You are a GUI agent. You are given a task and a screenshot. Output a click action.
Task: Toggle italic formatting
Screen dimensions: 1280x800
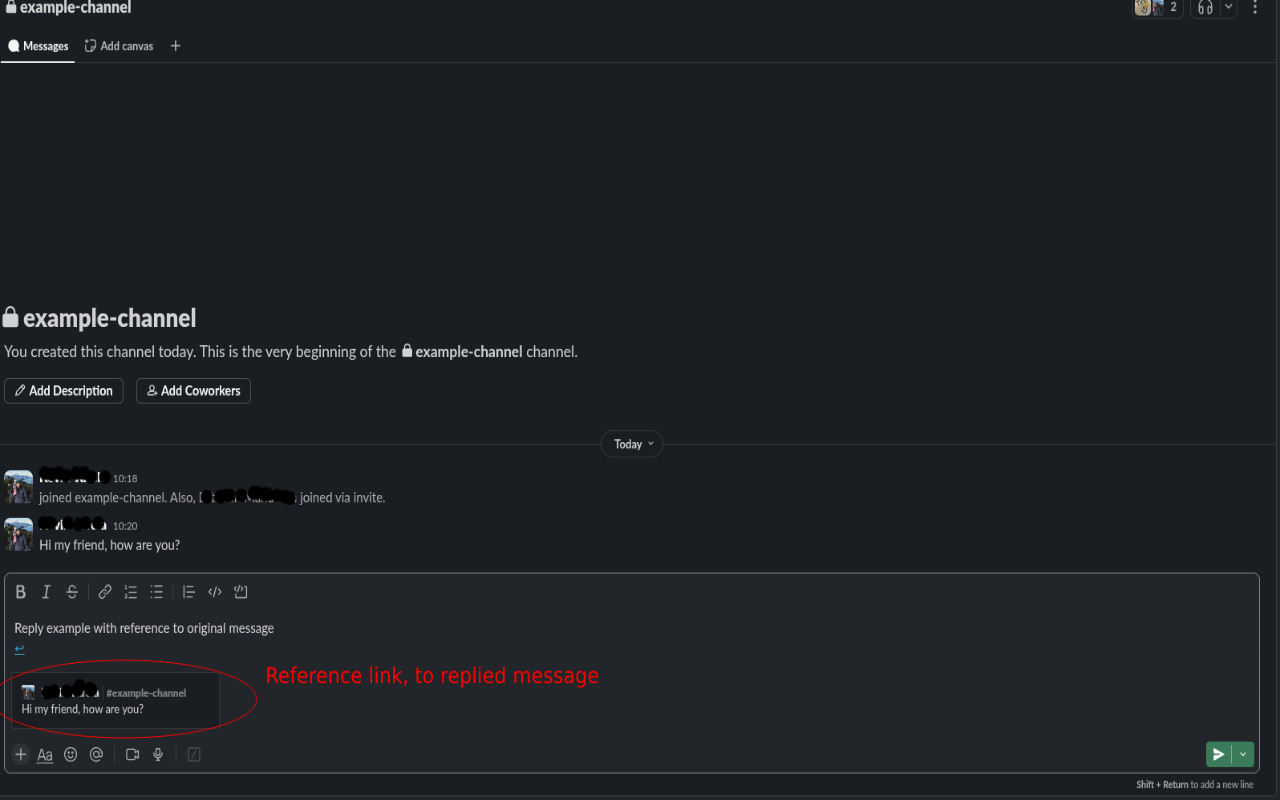[x=46, y=592]
